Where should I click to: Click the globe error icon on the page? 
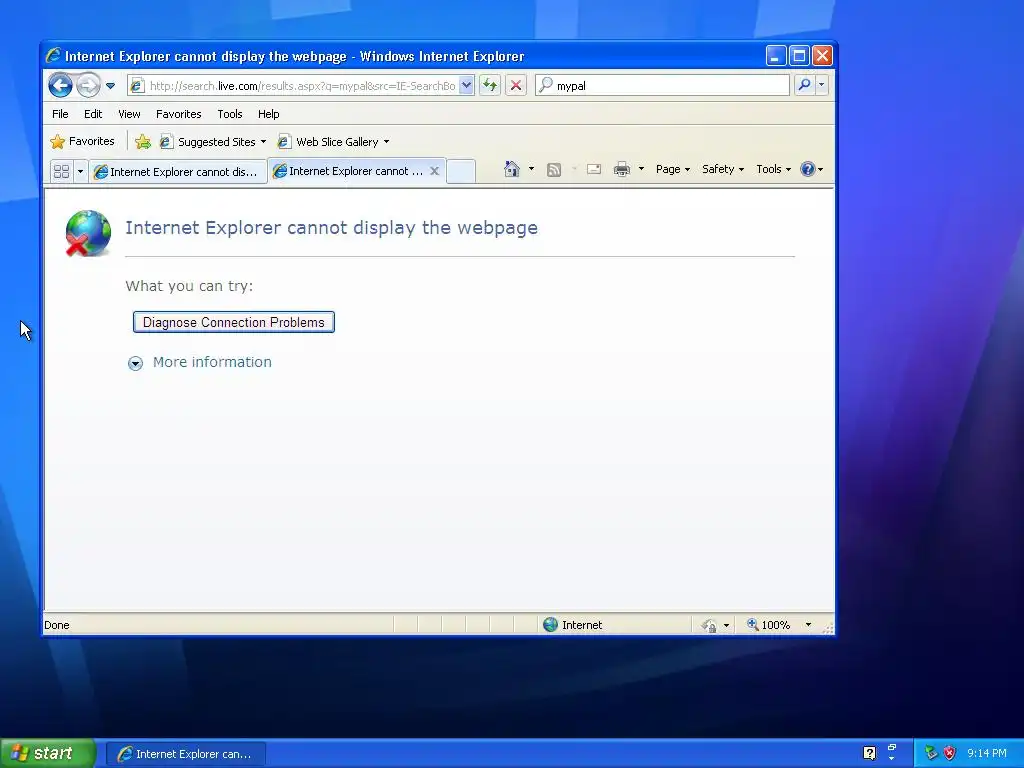88,233
